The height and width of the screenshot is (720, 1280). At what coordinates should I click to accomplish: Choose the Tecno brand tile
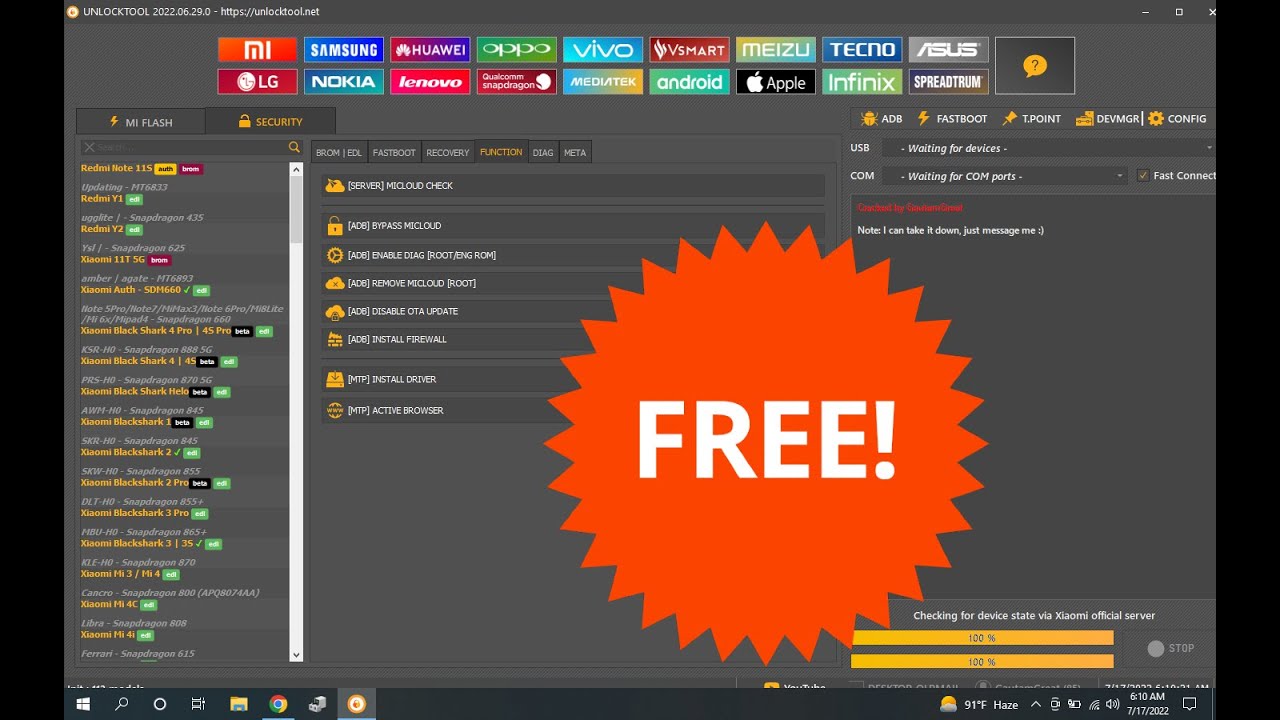(x=862, y=50)
